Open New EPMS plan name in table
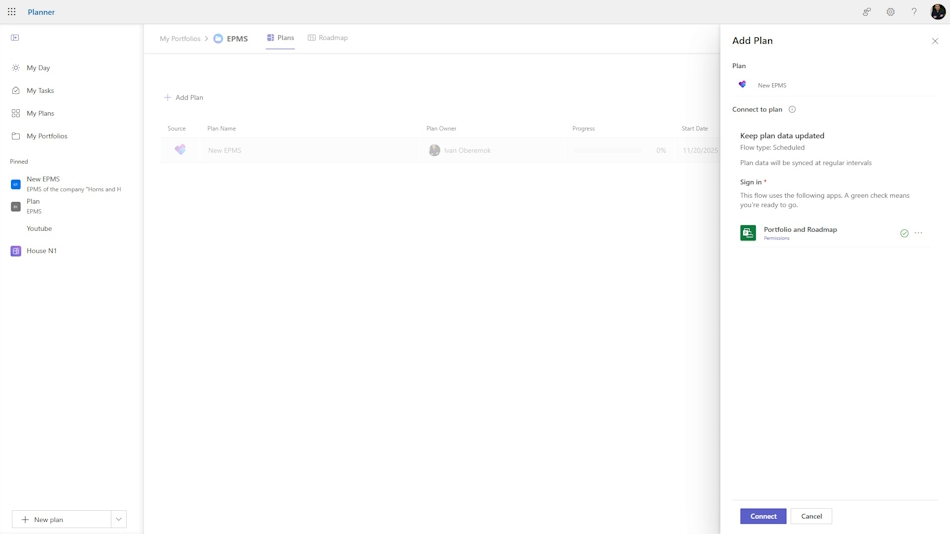The image size is (950, 534). coord(225,150)
